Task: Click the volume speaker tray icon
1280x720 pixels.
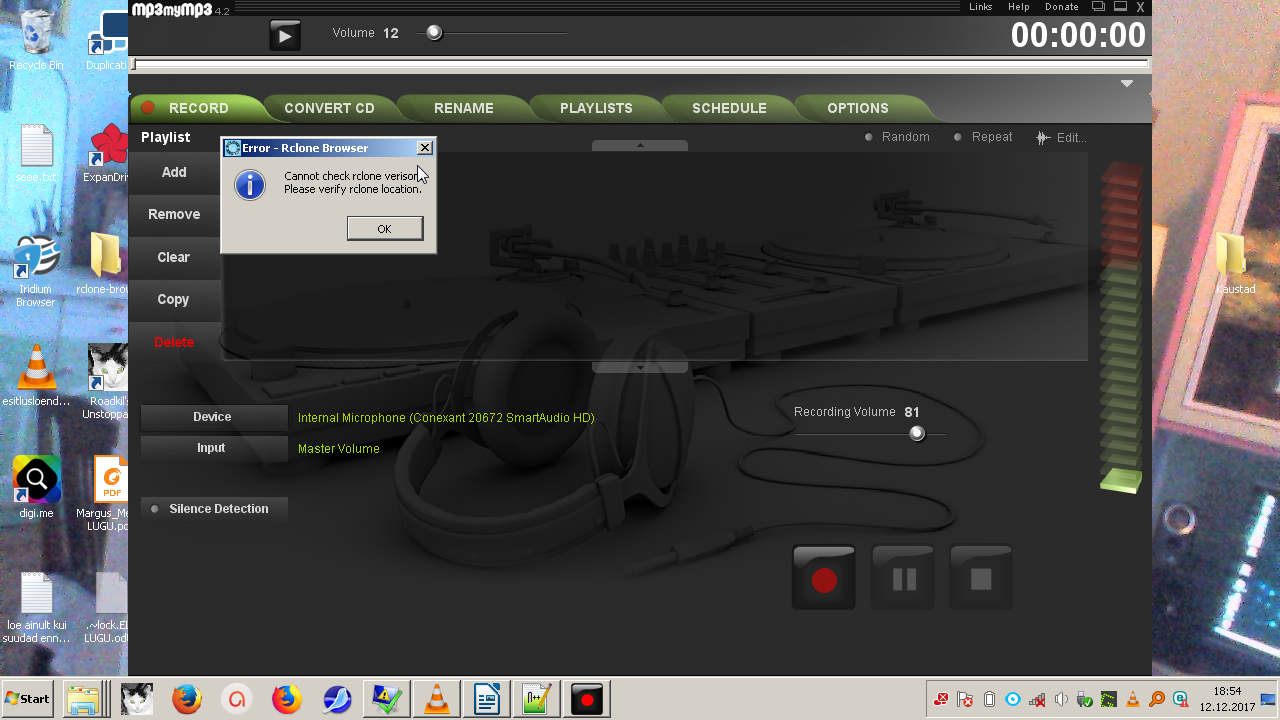Action: (x=1061, y=699)
